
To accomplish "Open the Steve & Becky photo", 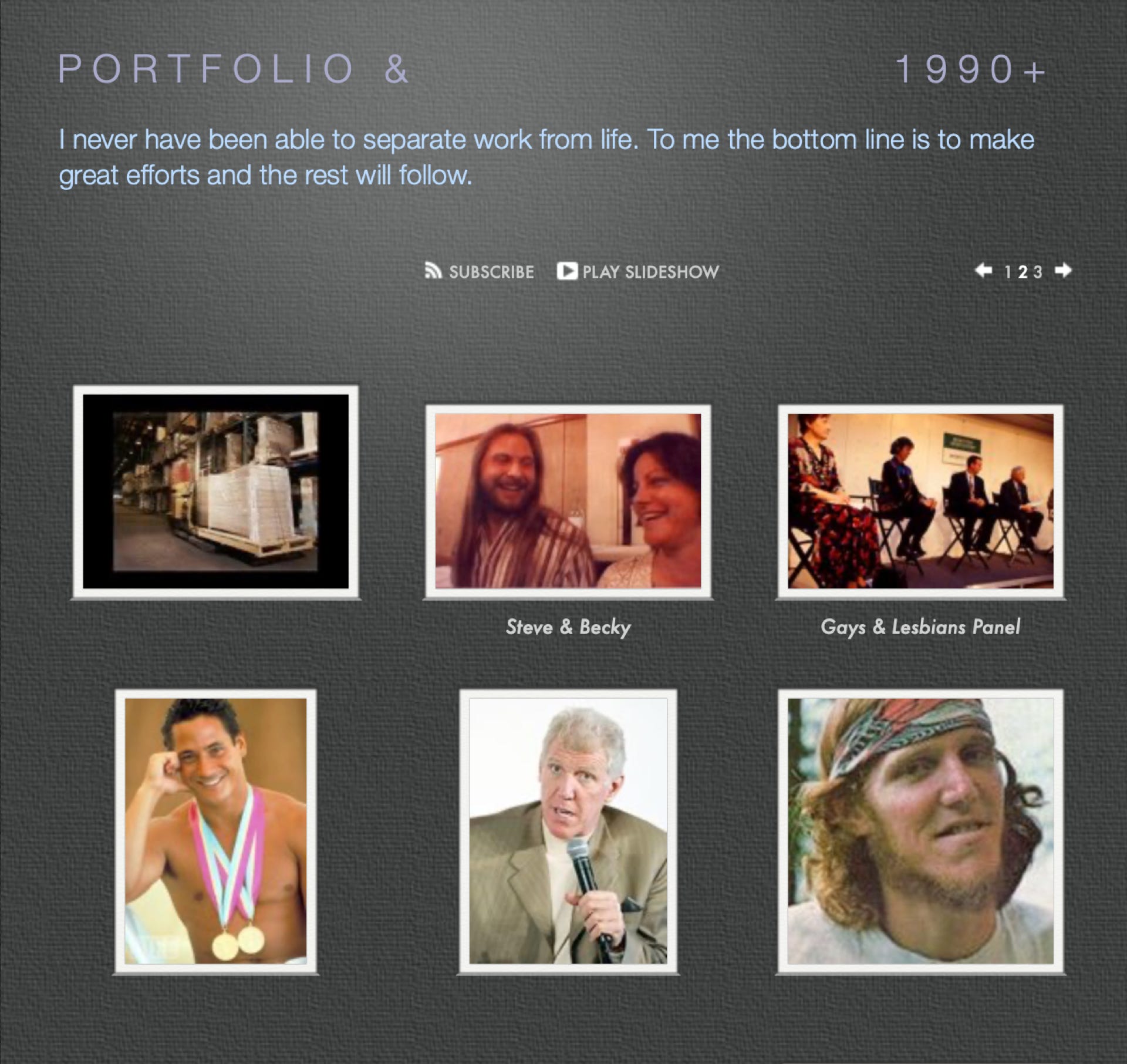I will pyautogui.click(x=568, y=501).
